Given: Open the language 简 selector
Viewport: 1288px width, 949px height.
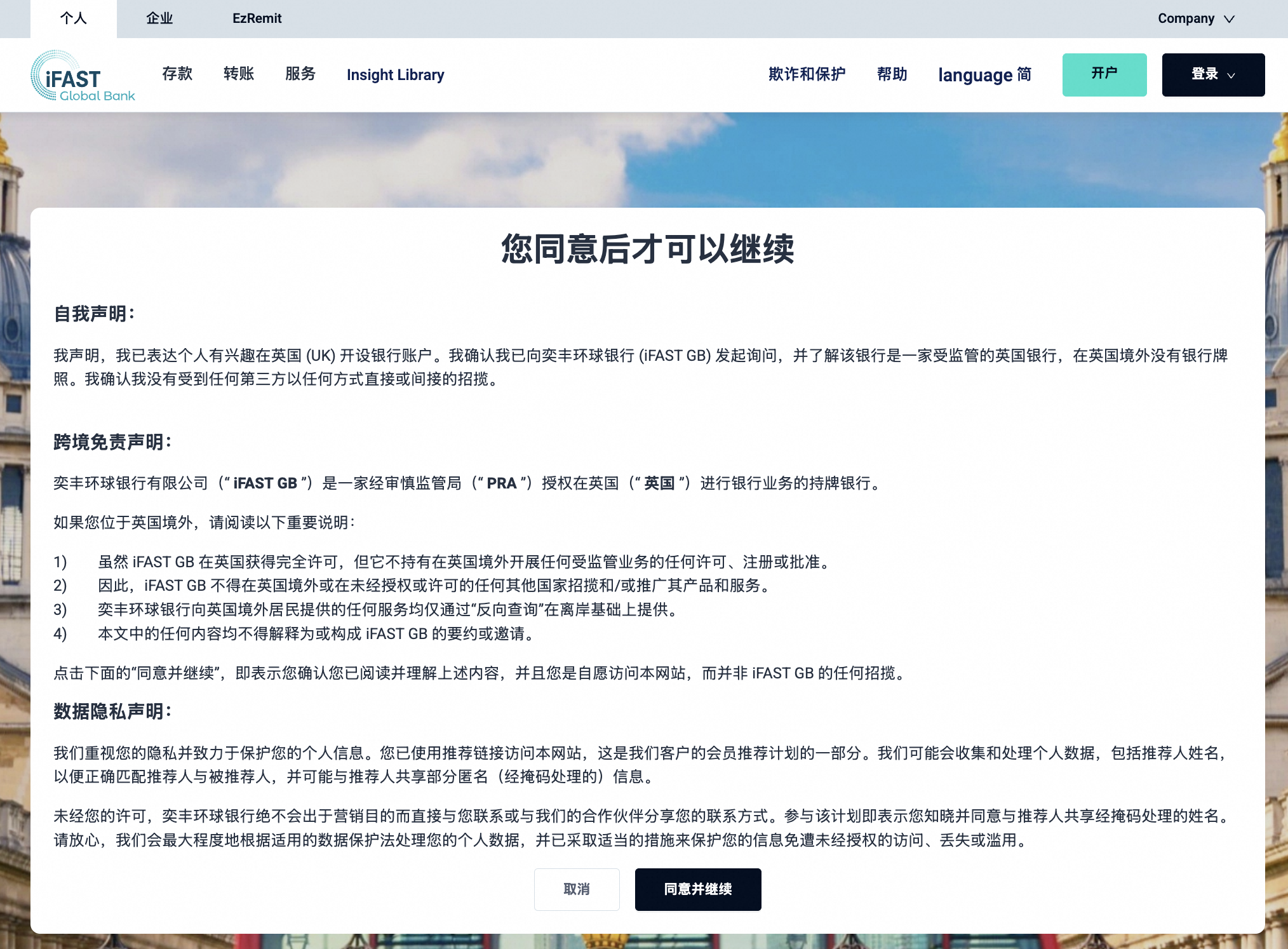Looking at the screenshot, I should point(984,75).
